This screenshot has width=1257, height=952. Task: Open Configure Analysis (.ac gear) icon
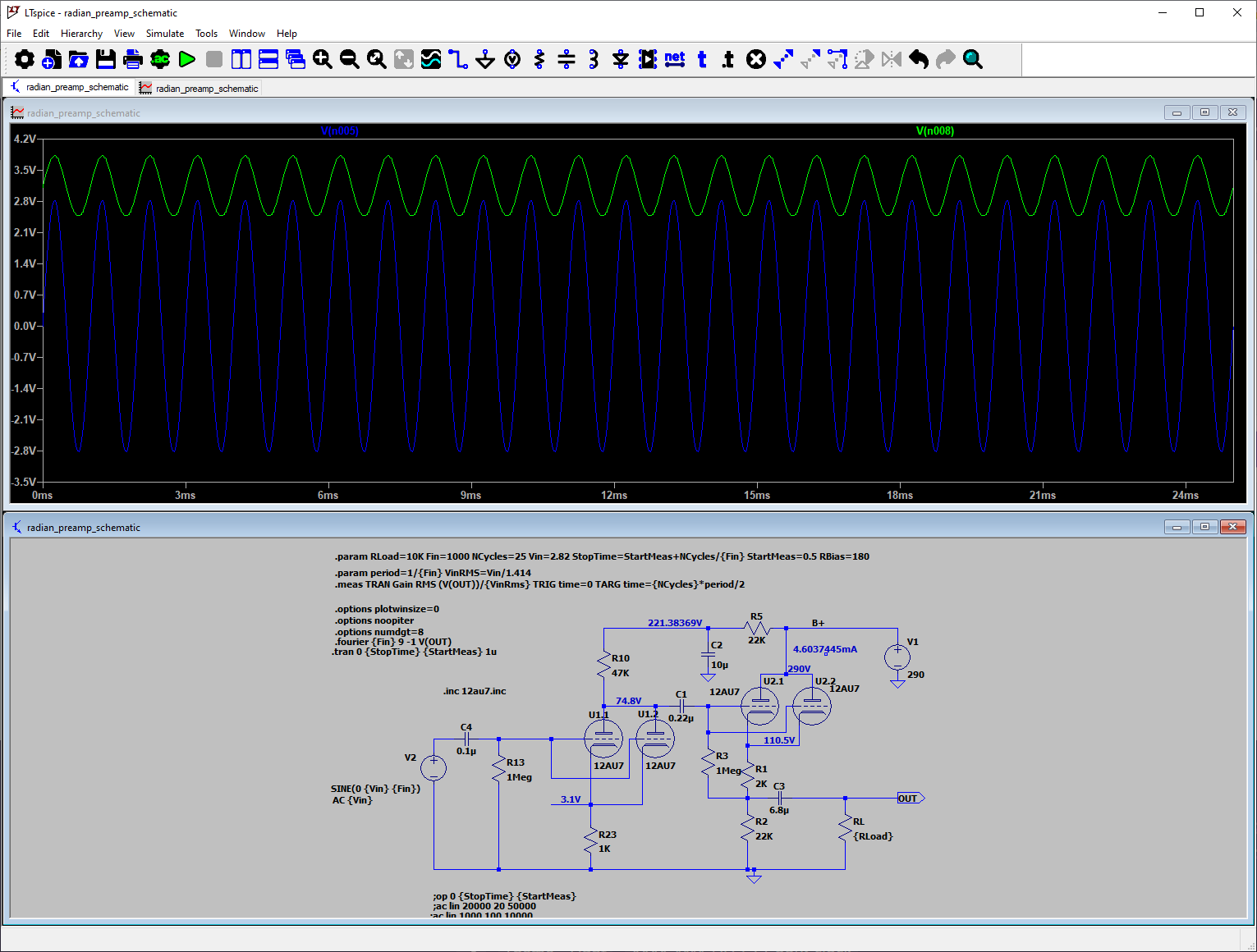coord(160,59)
